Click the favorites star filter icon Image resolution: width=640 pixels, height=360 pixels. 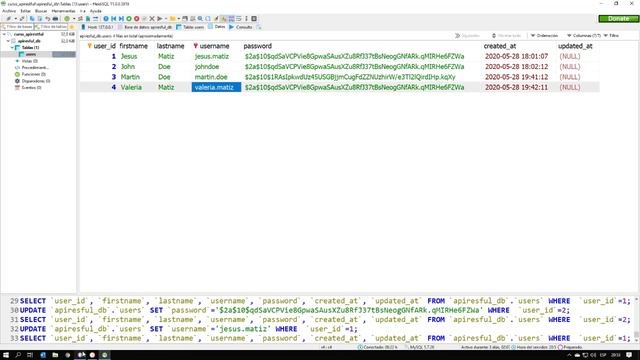(72, 27)
